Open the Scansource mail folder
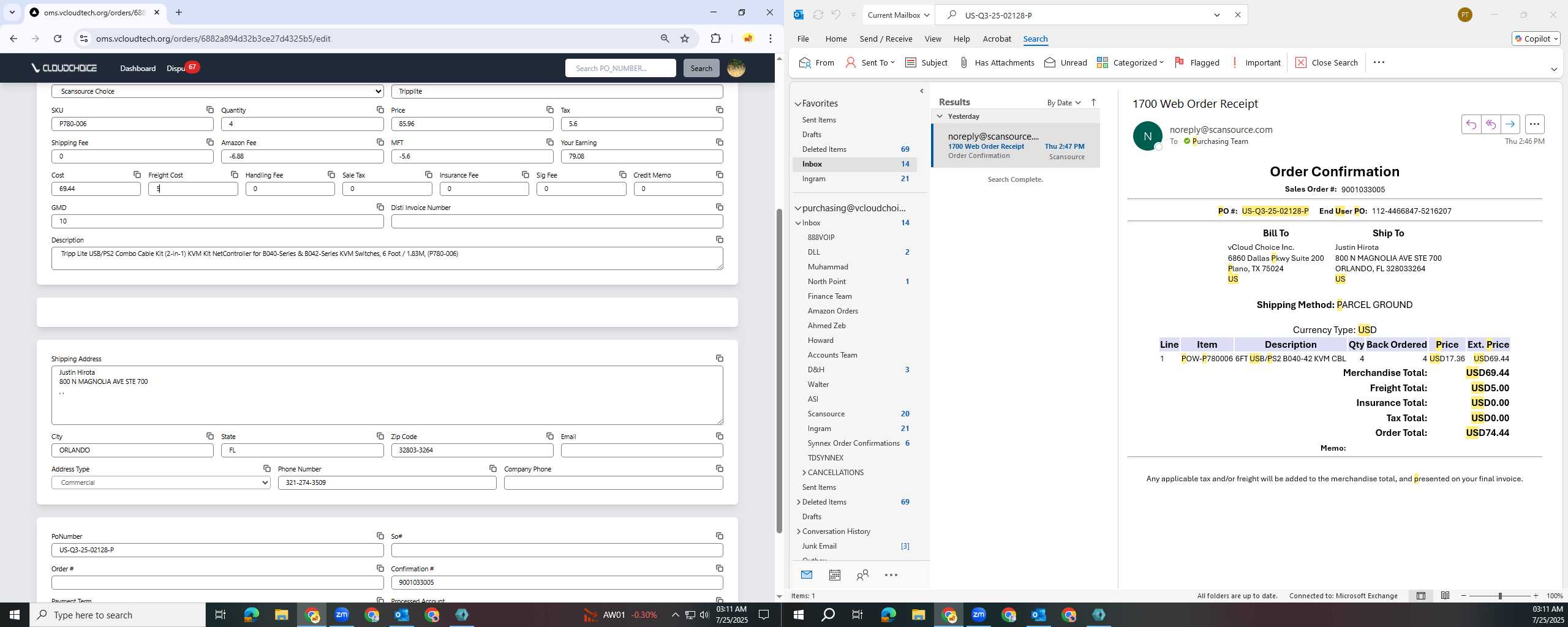This screenshot has width=1568, height=627. click(x=826, y=414)
